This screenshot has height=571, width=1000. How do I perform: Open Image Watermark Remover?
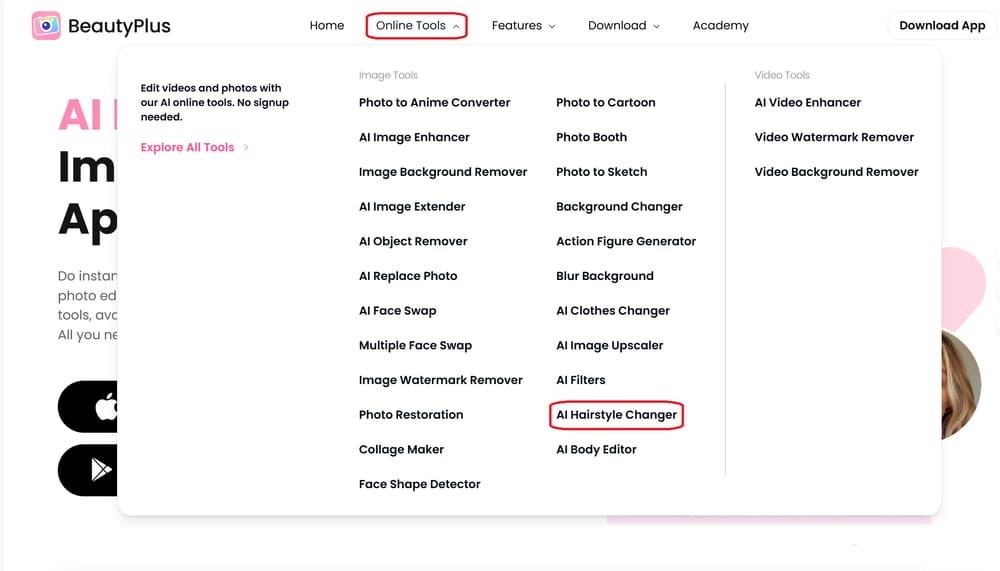[440, 380]
